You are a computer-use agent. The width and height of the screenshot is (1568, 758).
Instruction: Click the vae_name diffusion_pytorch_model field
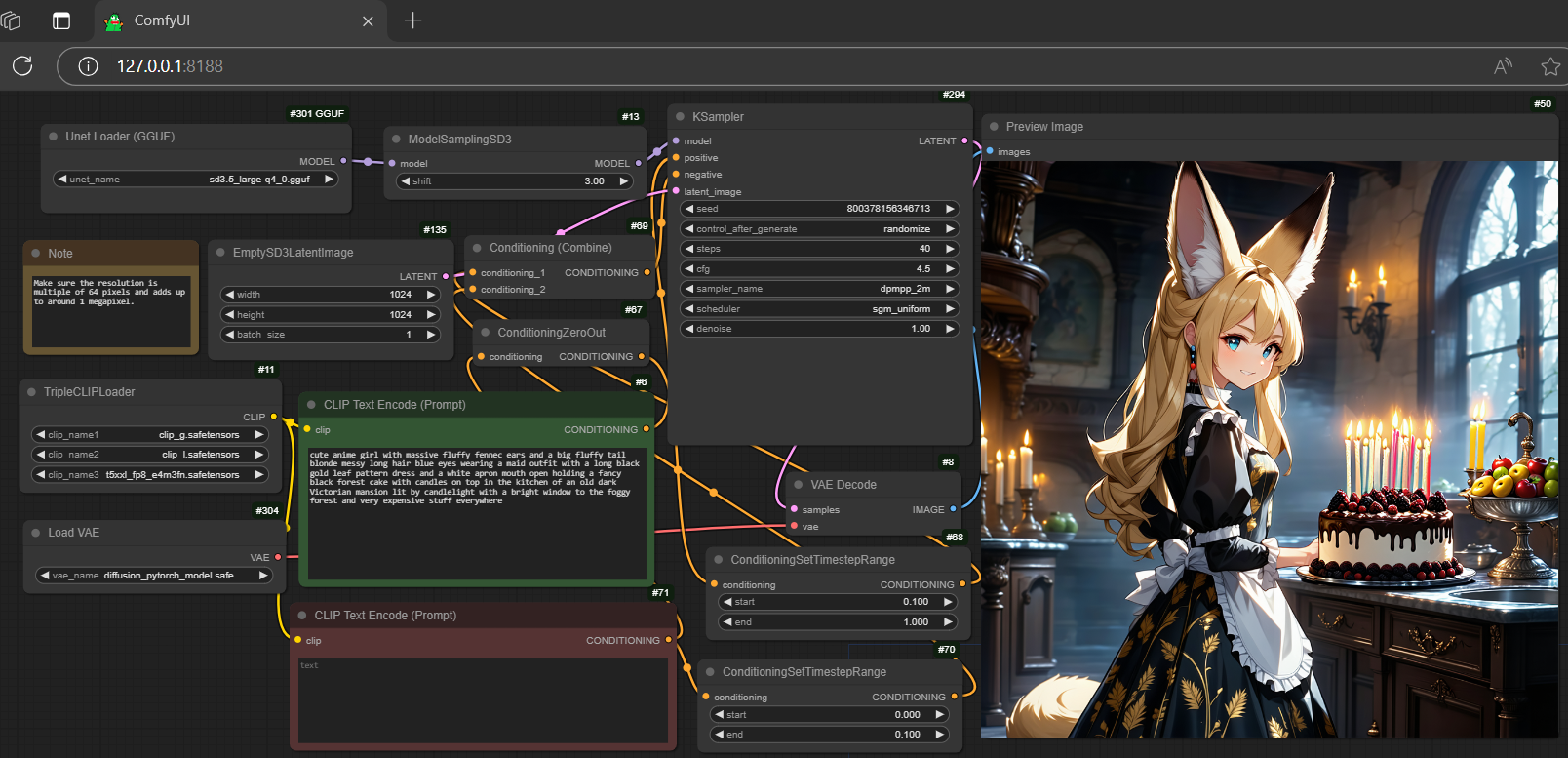click(x=153, y=576)
